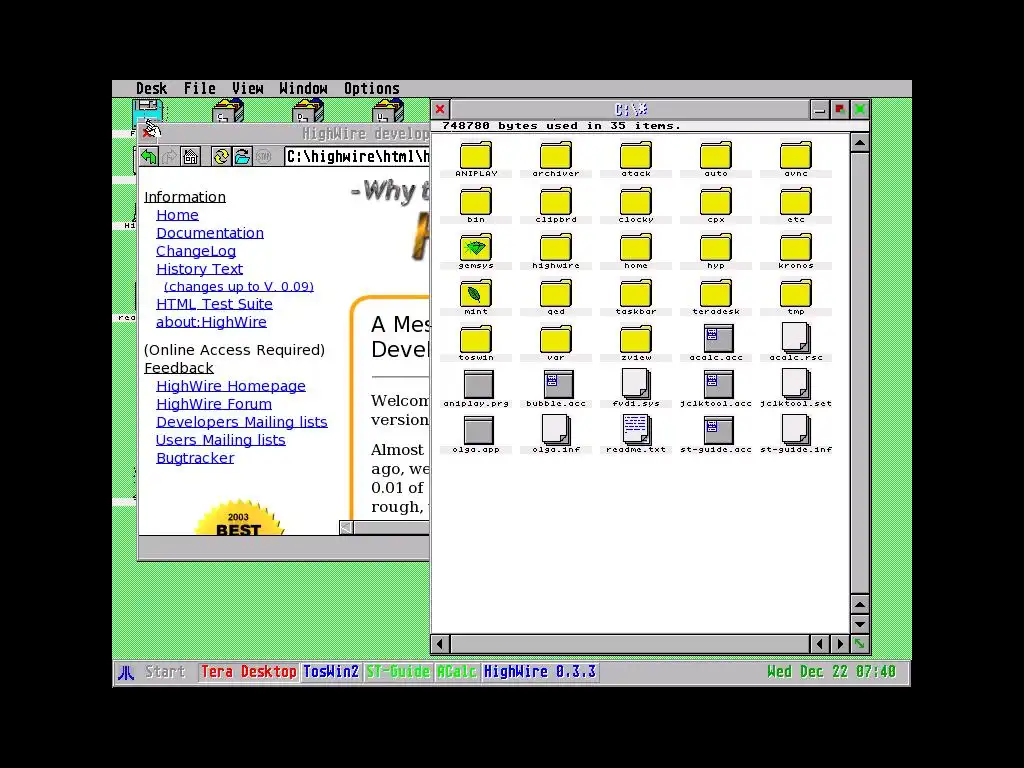Select the D drive desktop icon

pyautogui.click(x=308, y=110)
